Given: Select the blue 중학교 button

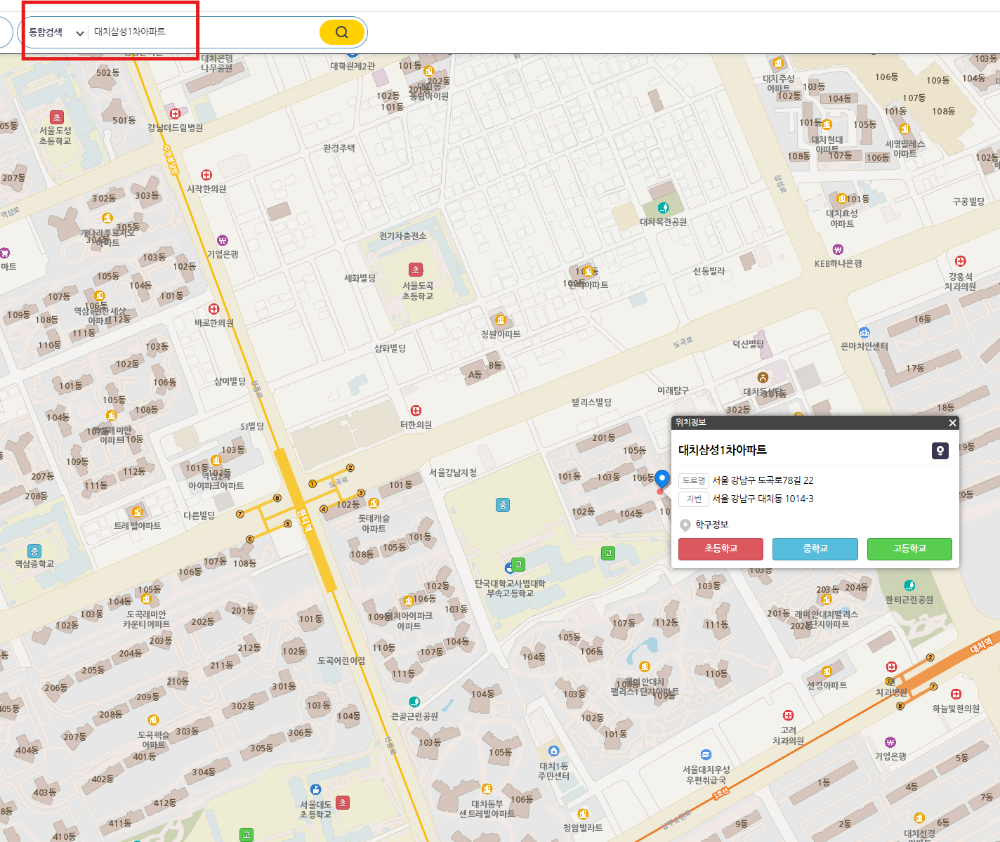Looking at the screenshot, I should coord(815,549).
